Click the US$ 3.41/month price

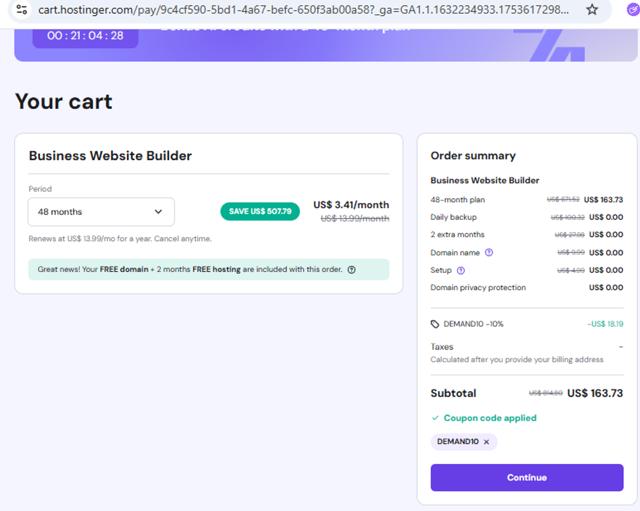tap(351, 205)
